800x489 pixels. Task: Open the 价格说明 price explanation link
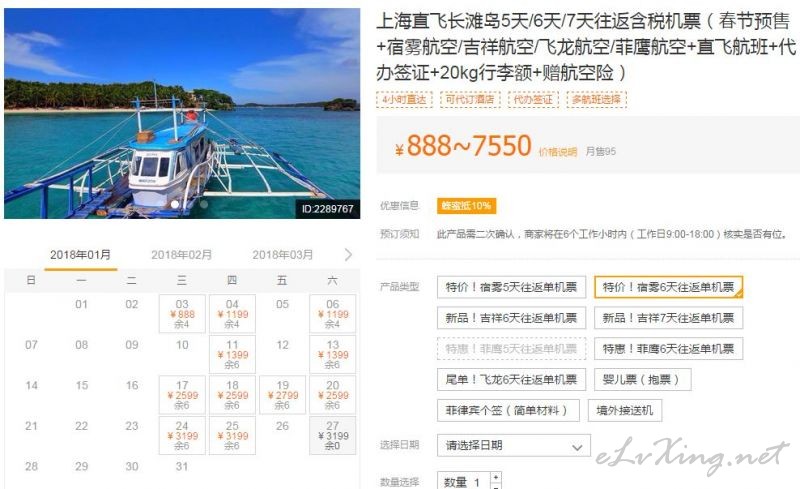click(558, 152)
